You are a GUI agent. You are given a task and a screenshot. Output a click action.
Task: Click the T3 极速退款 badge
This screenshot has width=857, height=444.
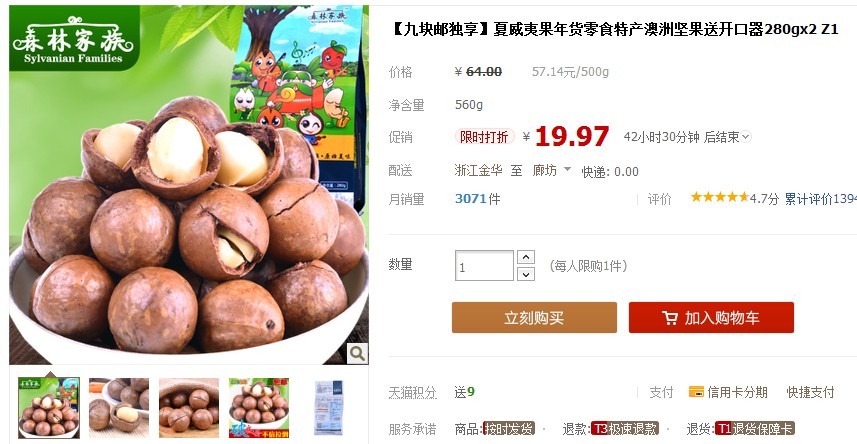click(625, 429)
